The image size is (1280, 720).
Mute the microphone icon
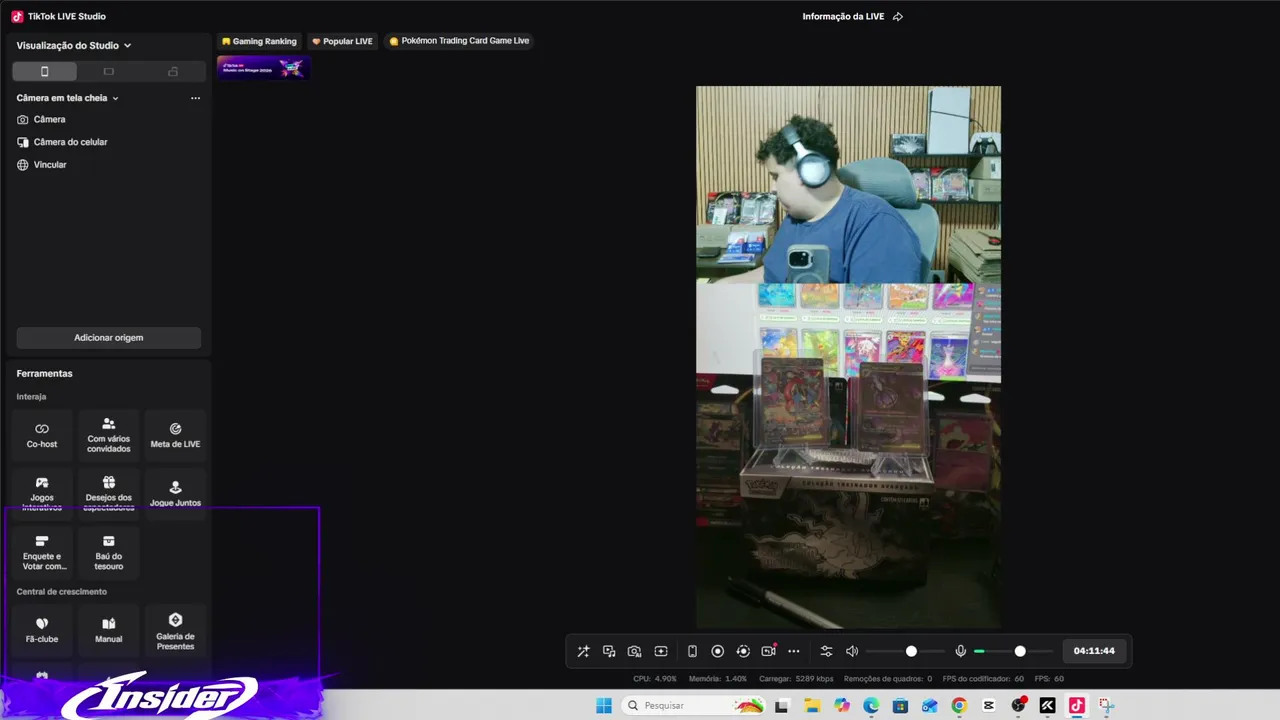961,651
